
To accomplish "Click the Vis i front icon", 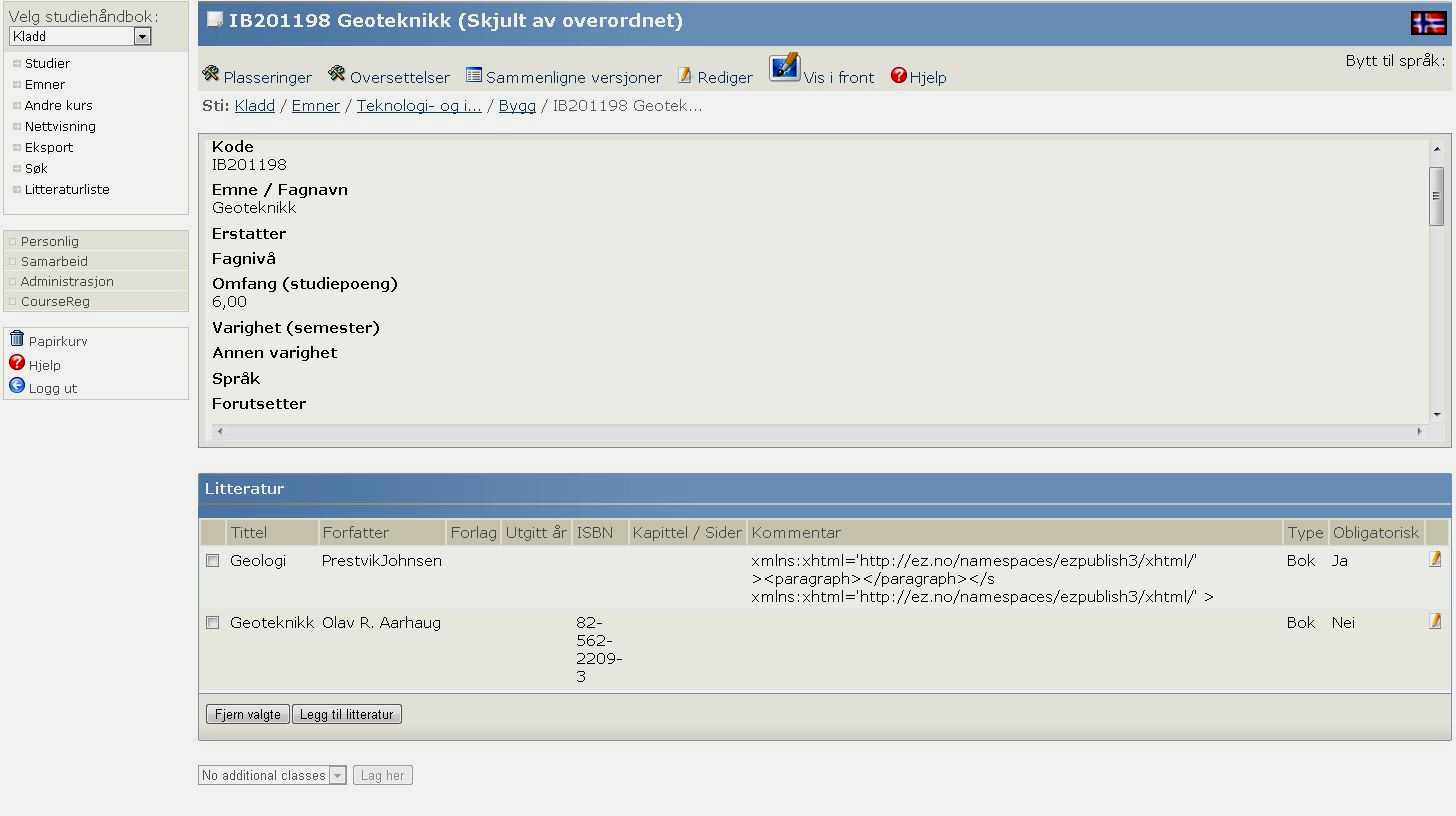I will click(784, 68).
